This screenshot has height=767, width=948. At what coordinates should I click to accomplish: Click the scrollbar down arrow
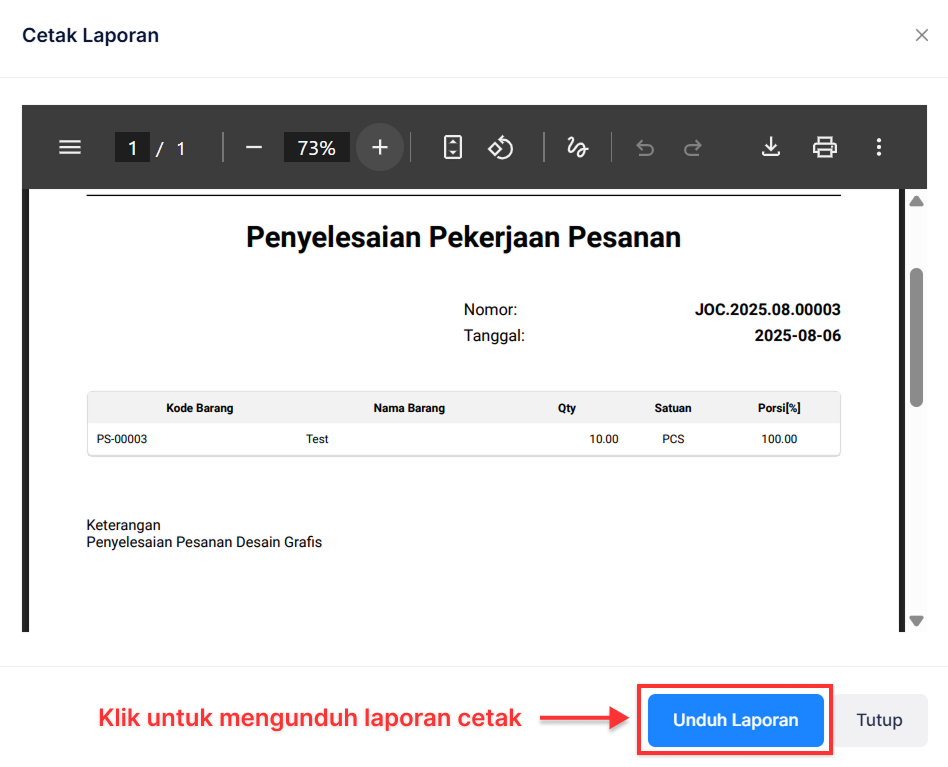tap(916, 620)
